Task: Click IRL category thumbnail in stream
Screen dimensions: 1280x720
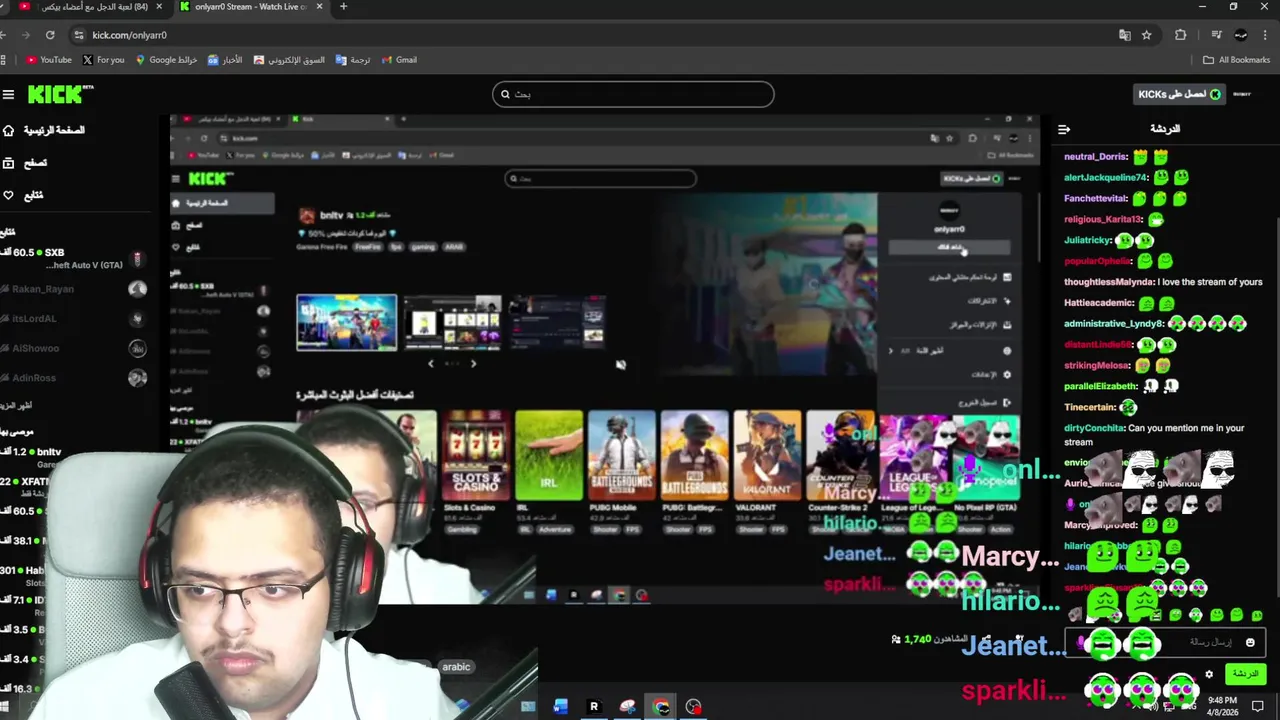Action: (549, 456)
